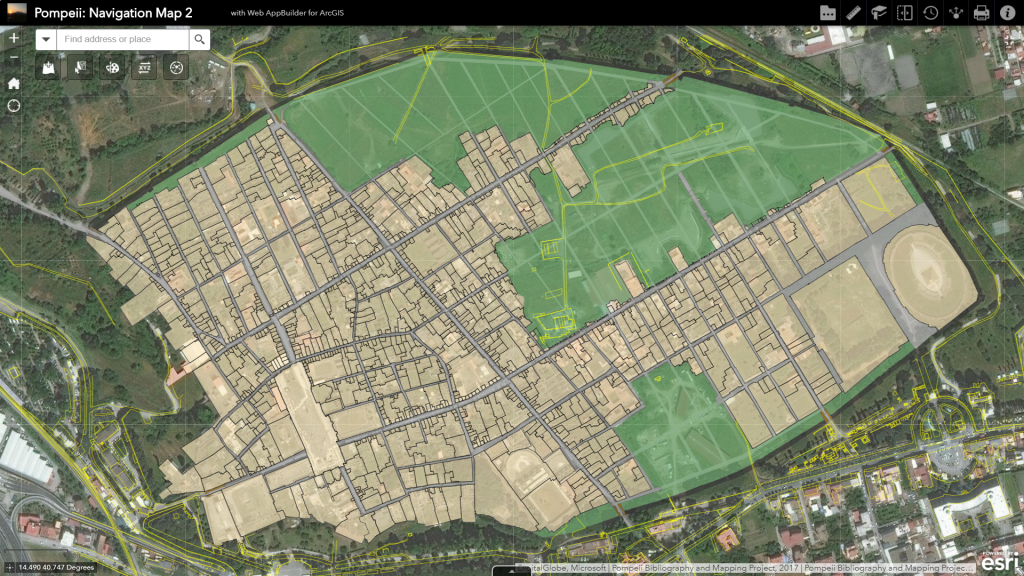Expand the bottom attribute table arrow

(x=512, y=571)
